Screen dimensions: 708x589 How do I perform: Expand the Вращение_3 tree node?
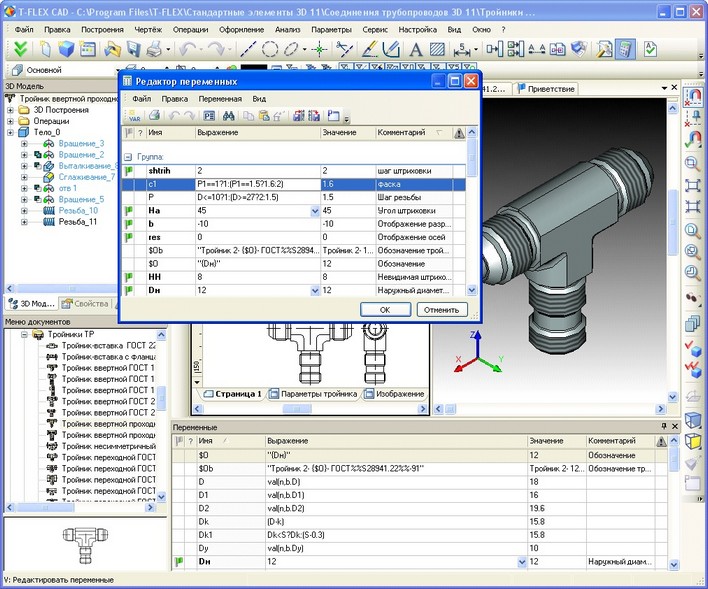[24, 144]
